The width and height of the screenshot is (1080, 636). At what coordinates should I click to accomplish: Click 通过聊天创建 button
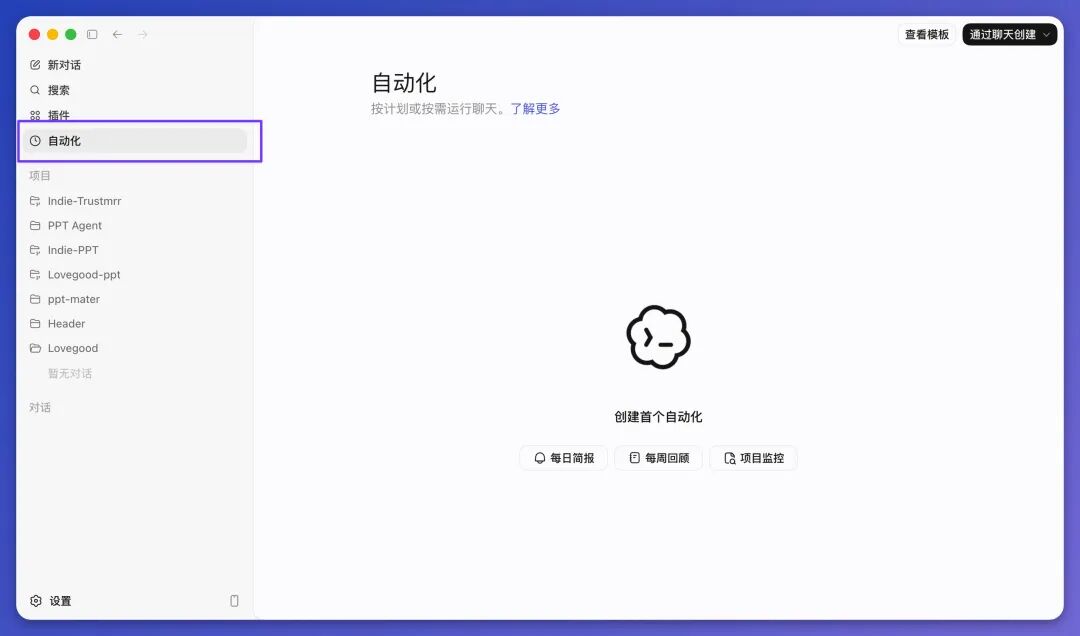click(1010, 34)
